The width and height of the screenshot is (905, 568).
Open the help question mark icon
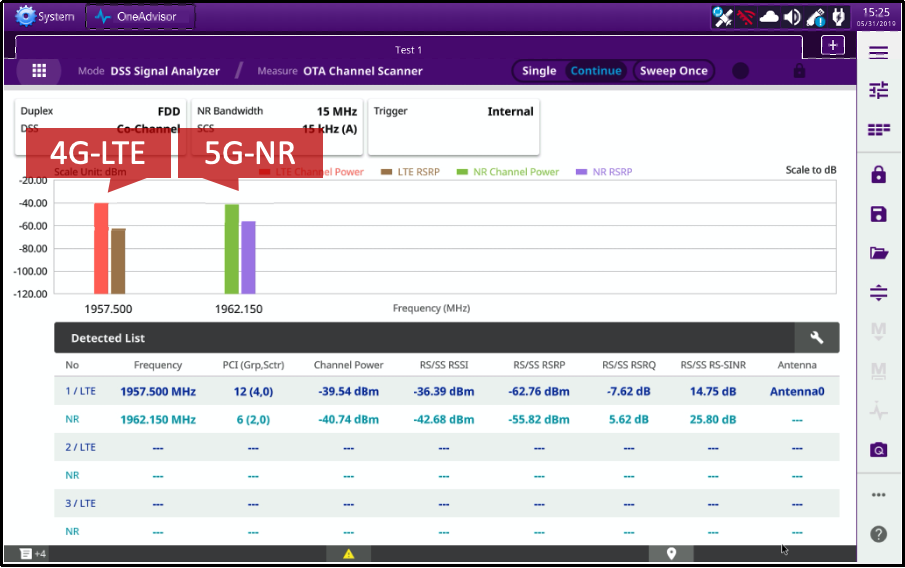pyautogui.click(x=878, y=534)
